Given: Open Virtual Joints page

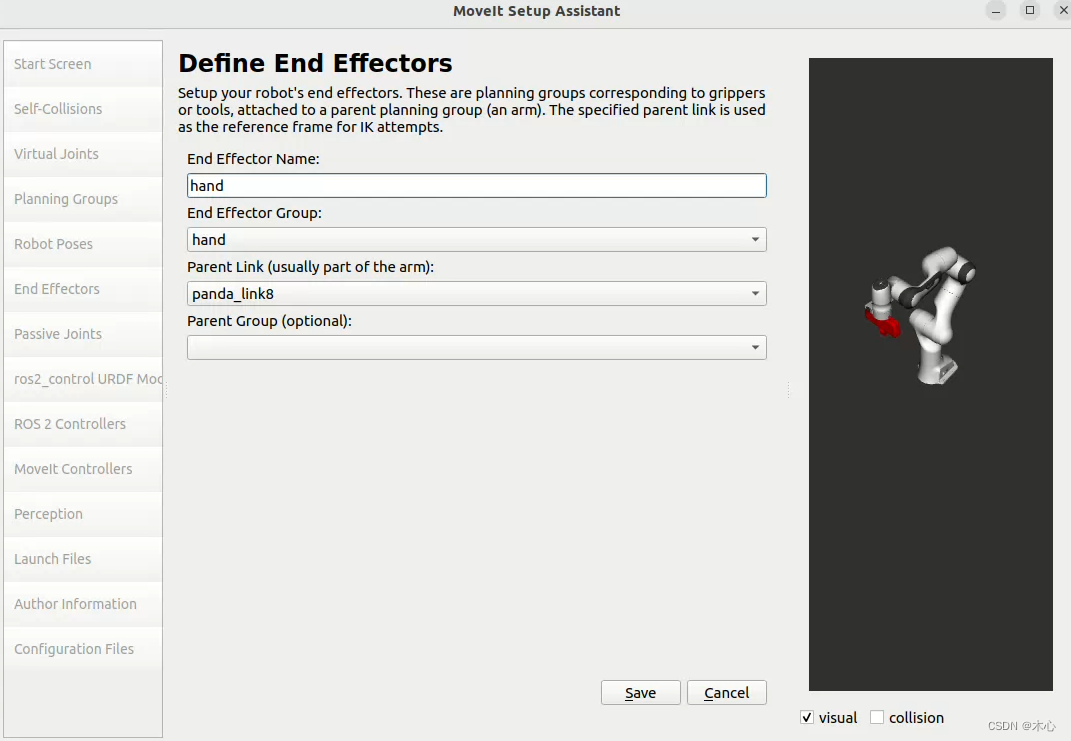Looking at the screenshot, I should (x=83, y=154).
